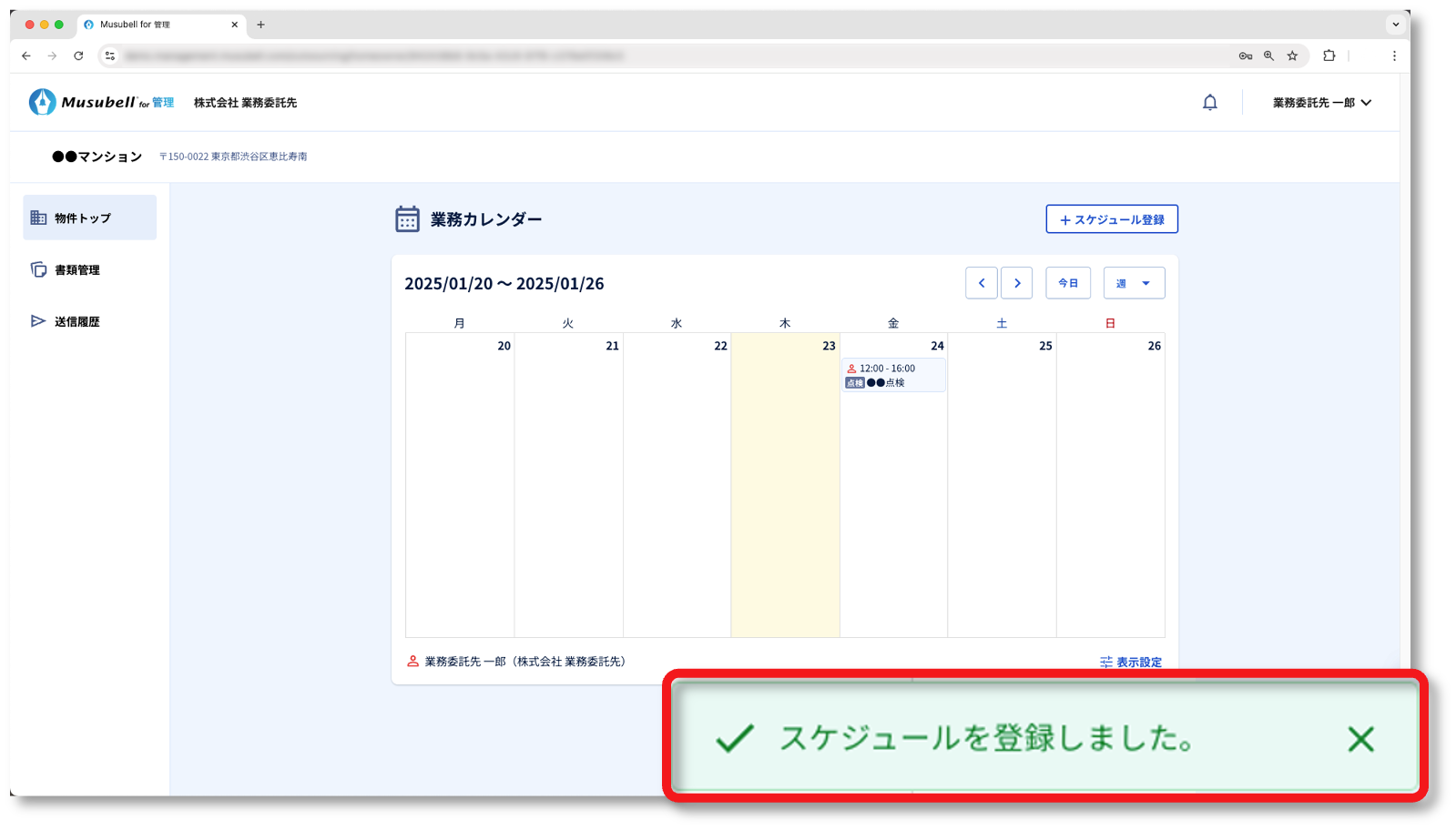Reload the browser page
Screen dimensions: 1456x830
pyautogui.click(x=78, y=56)
